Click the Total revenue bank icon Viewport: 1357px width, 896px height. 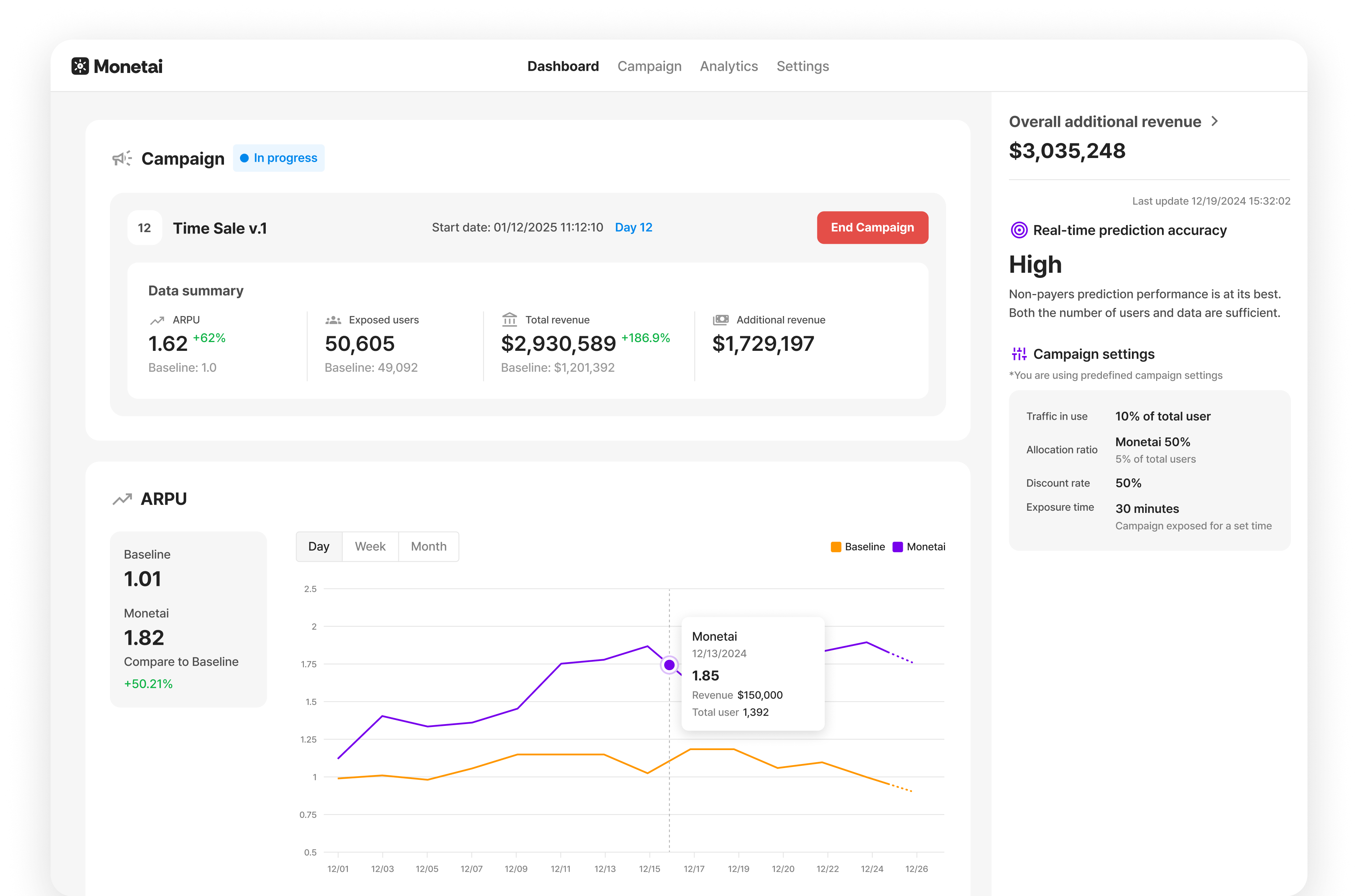point(509,319)
